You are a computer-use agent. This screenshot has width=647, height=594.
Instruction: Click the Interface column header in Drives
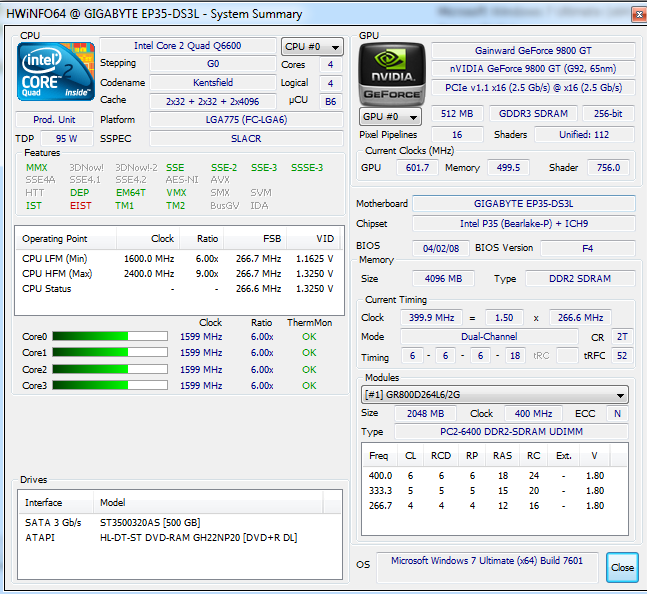56,502
